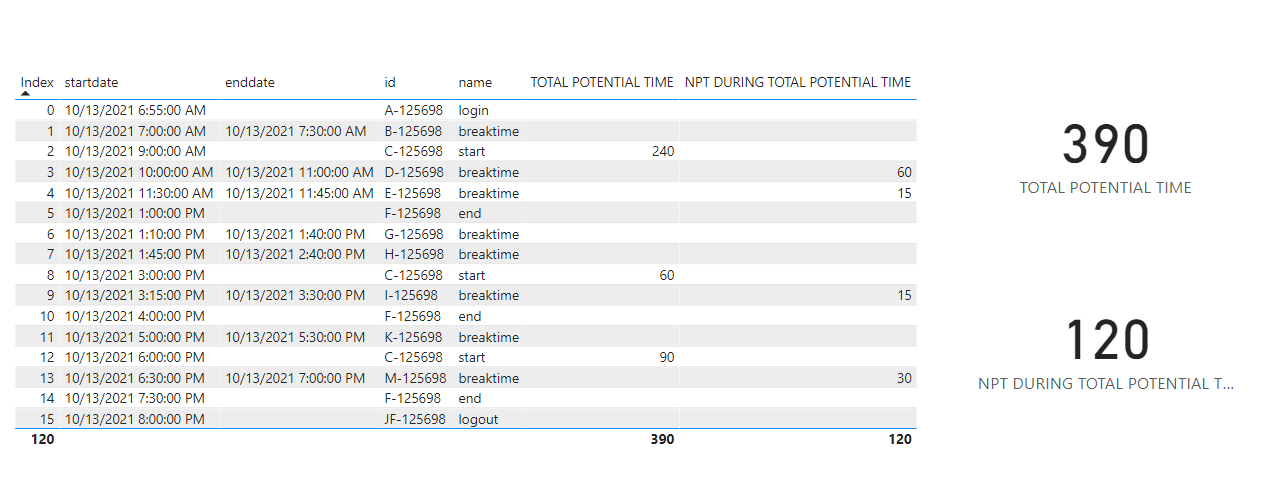Select the id cell H-125698
Image resolution: width=1265 pixels, height=497 pixels.
point(414,254)
